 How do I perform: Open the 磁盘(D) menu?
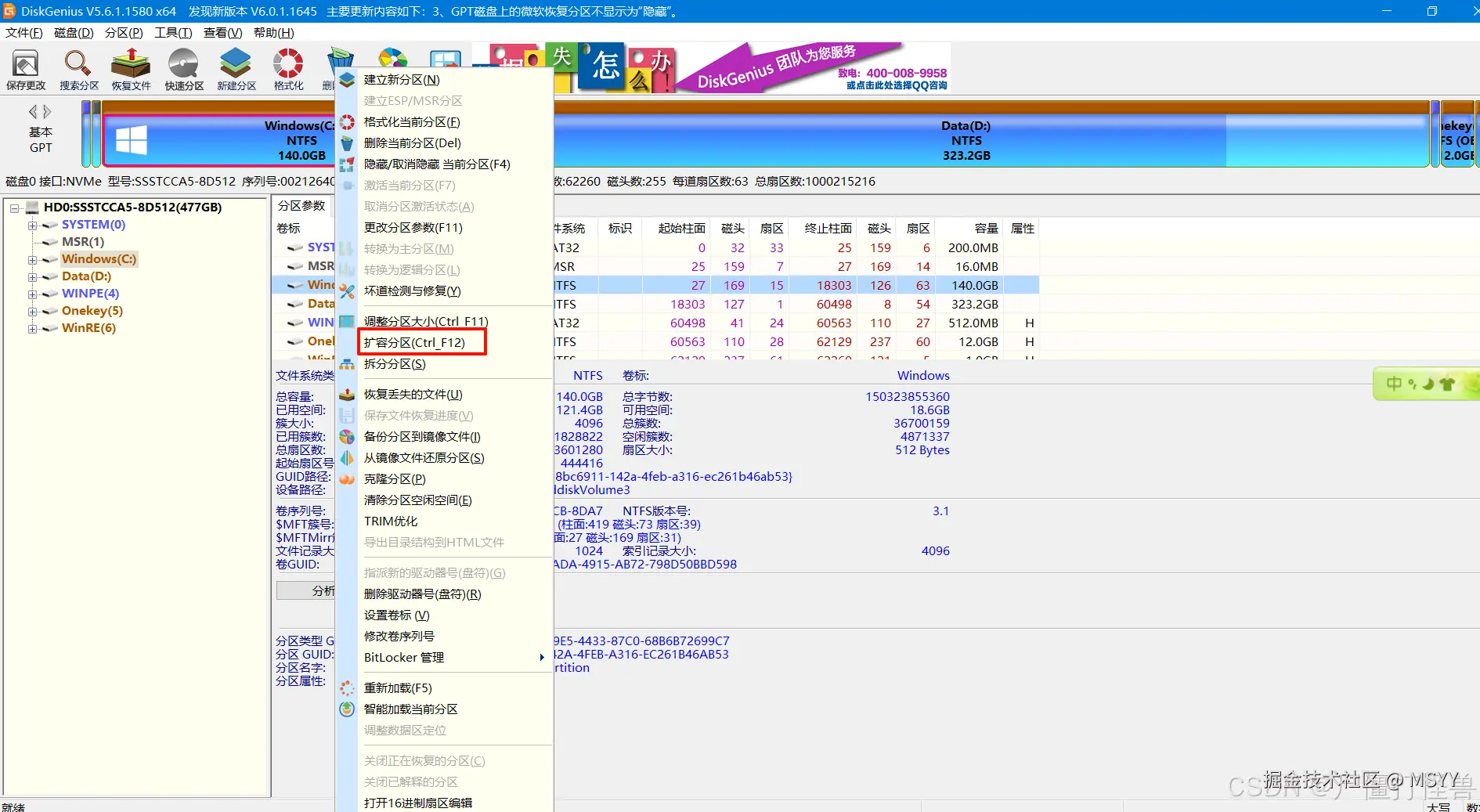pos(74,33)
